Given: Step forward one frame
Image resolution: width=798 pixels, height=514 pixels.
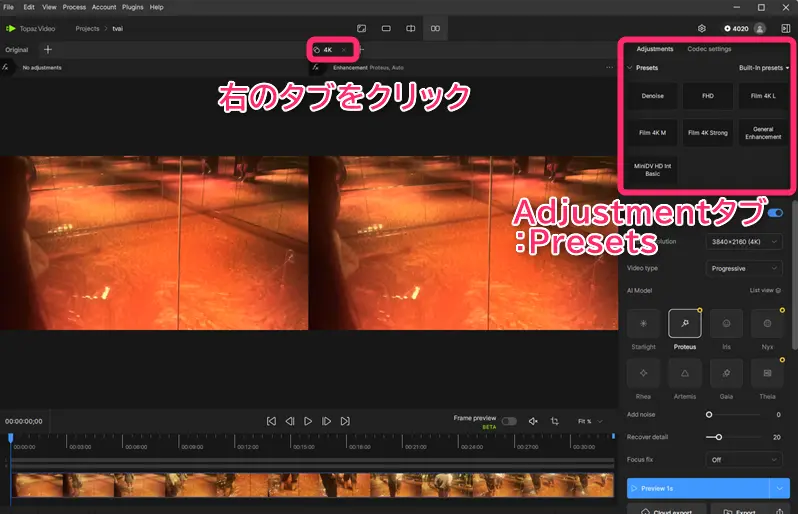Looking at the screenshot, I should point(326,421).
